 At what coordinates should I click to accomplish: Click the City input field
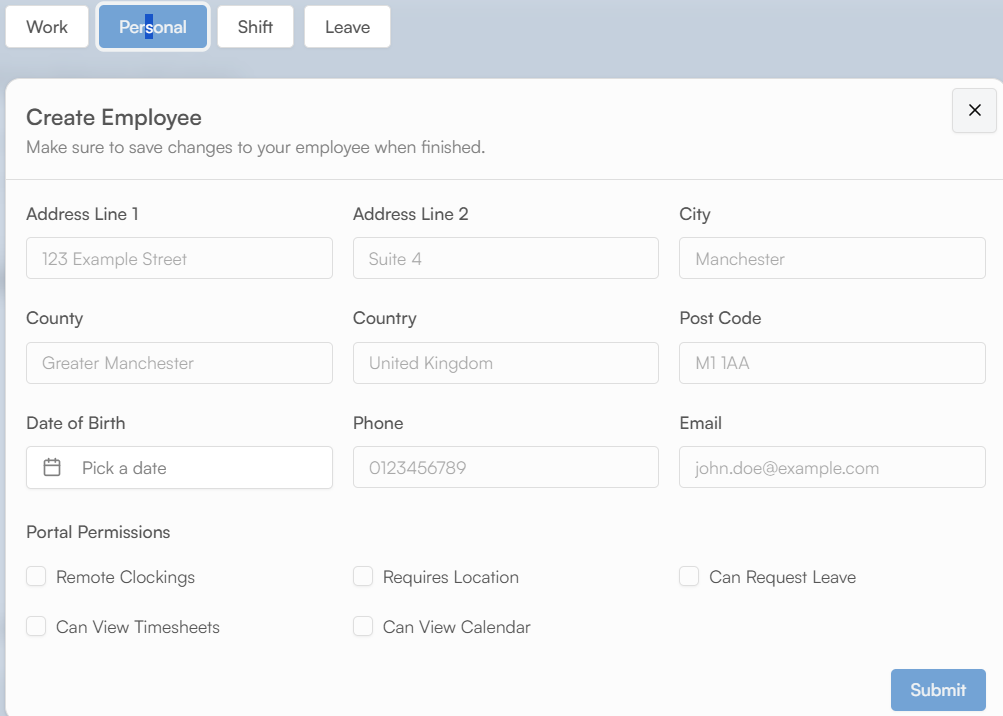(x=832, y=259)
